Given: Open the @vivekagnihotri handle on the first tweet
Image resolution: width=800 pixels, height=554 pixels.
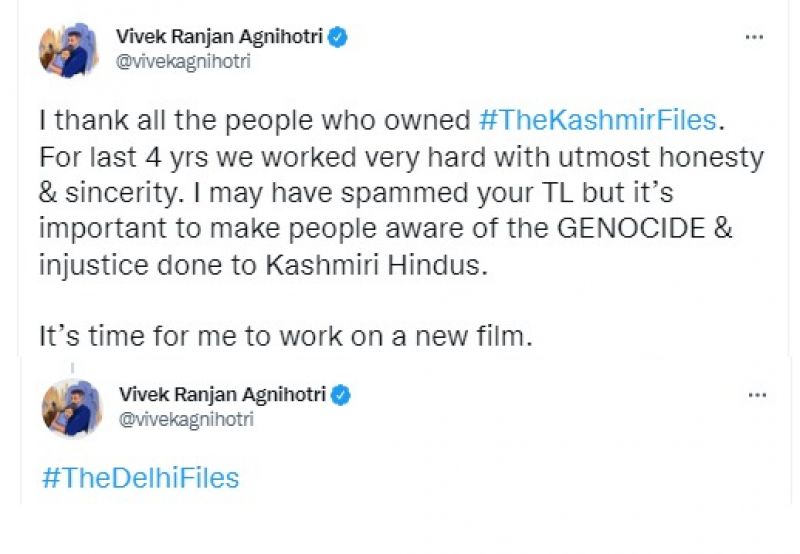Looking at the screenshot, I should click(185, 62).
